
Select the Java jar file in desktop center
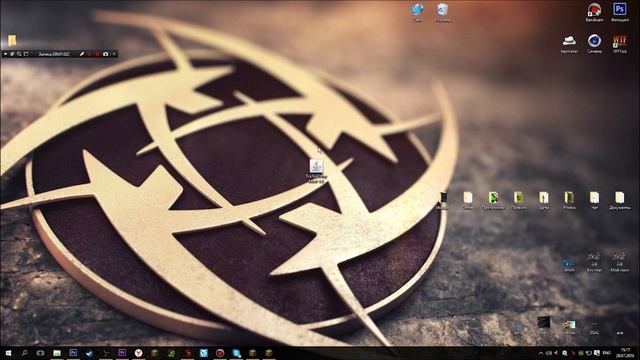click(x=316, y=171)
